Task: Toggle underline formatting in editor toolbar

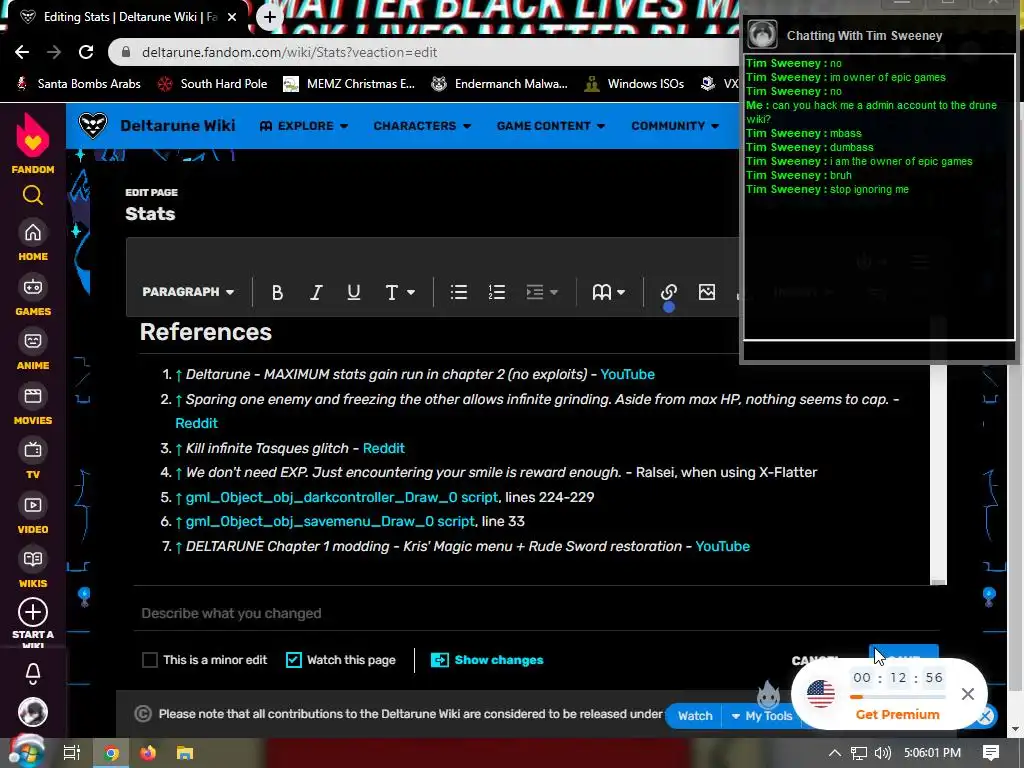Action: click(x=354, y=292)
